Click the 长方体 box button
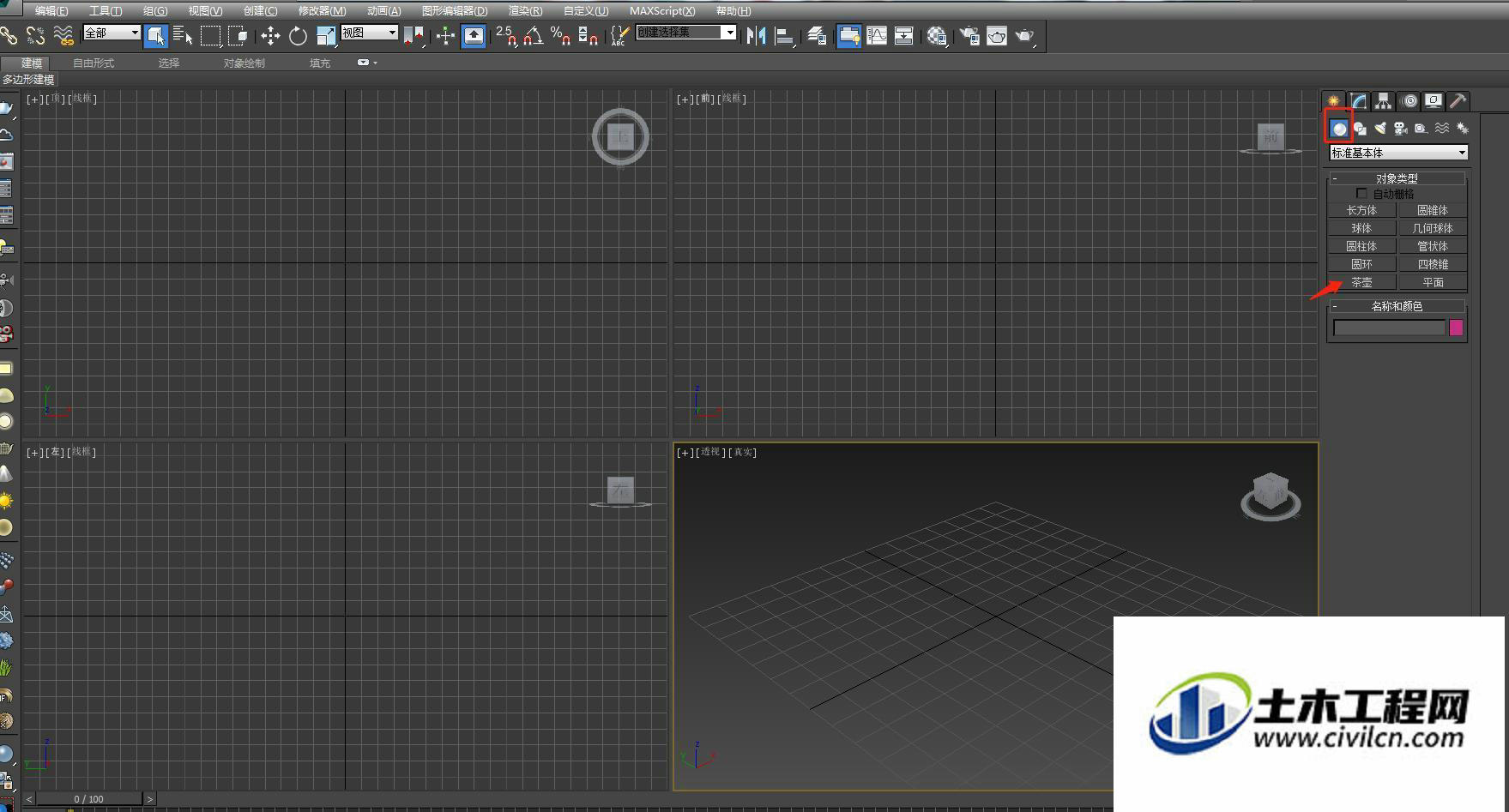 pos(1361,210)
